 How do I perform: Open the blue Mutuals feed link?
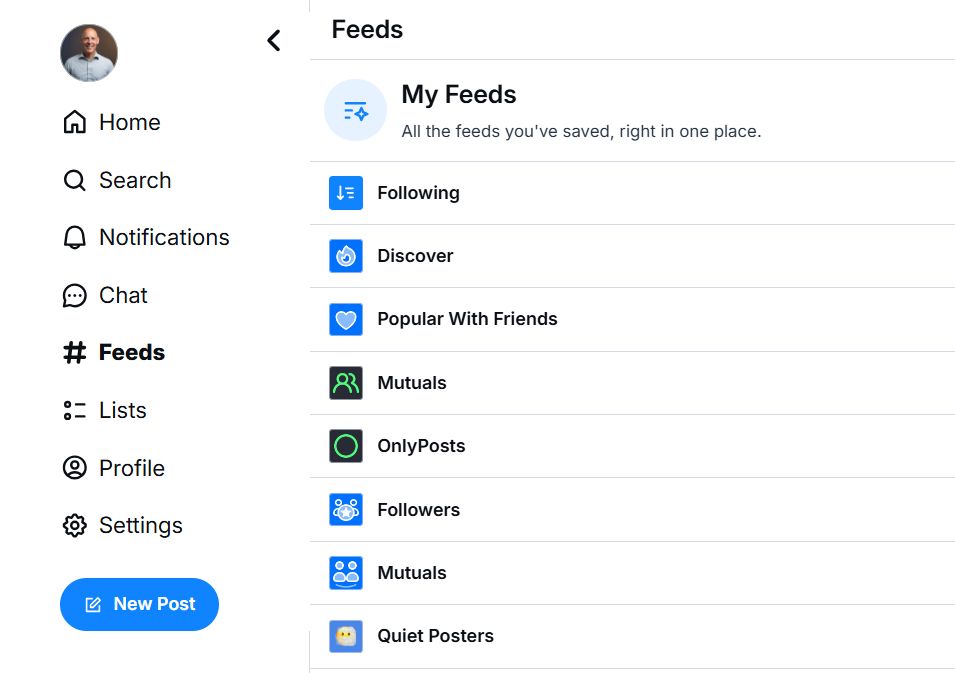point(411,573)
